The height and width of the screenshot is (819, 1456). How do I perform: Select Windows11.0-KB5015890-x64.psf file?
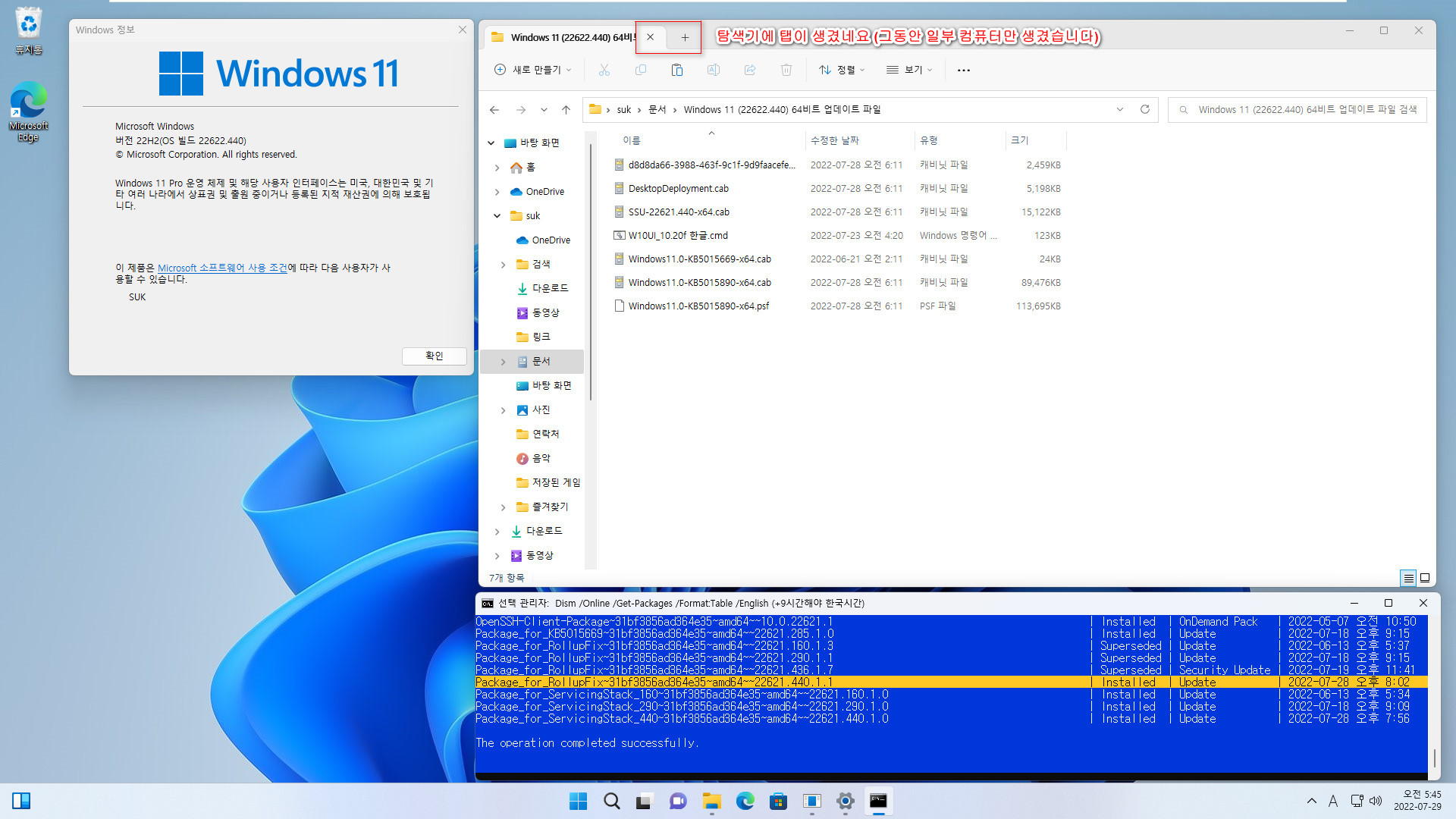[698, 306]
